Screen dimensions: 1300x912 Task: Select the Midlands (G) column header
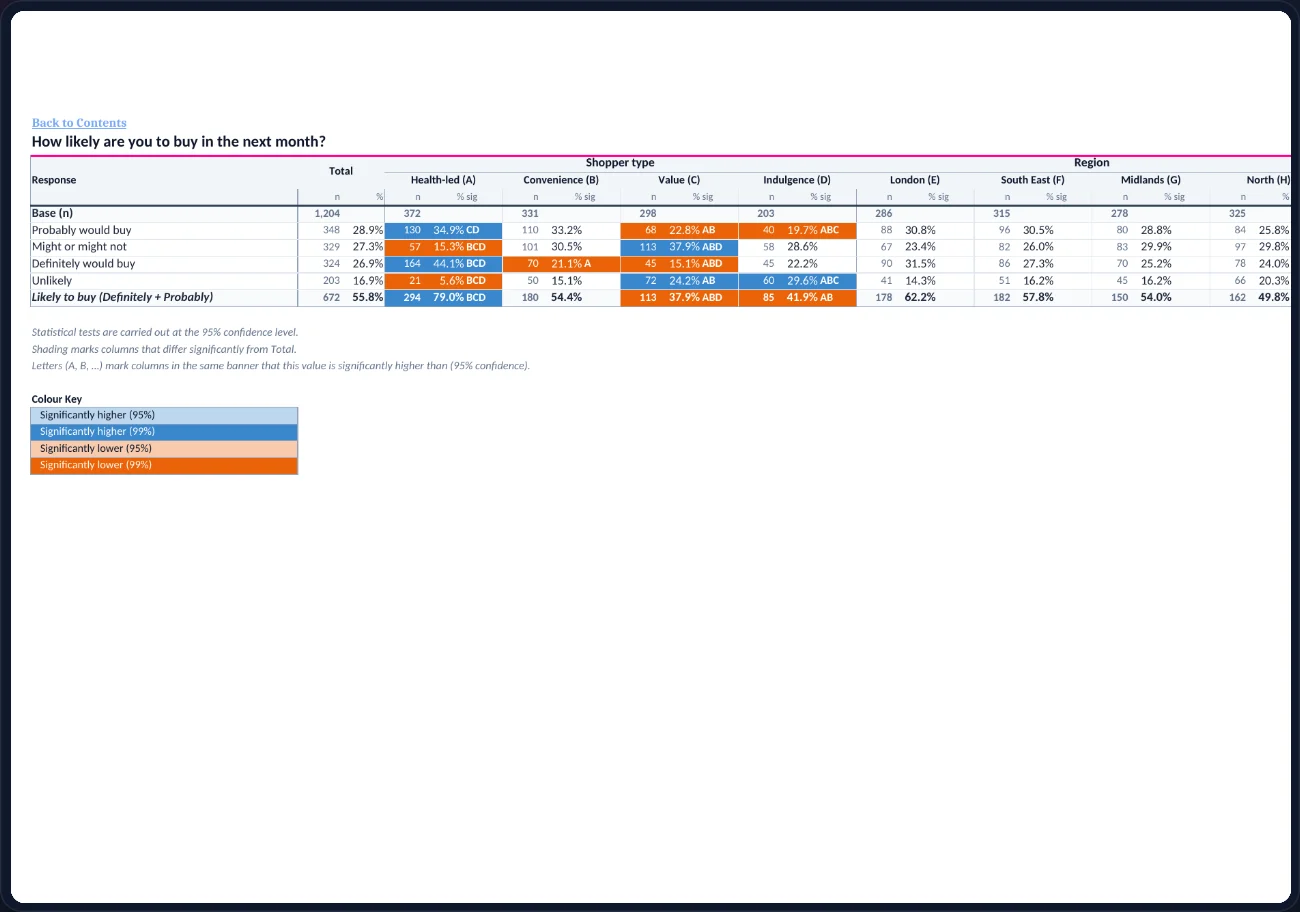tap(1151, 180)
